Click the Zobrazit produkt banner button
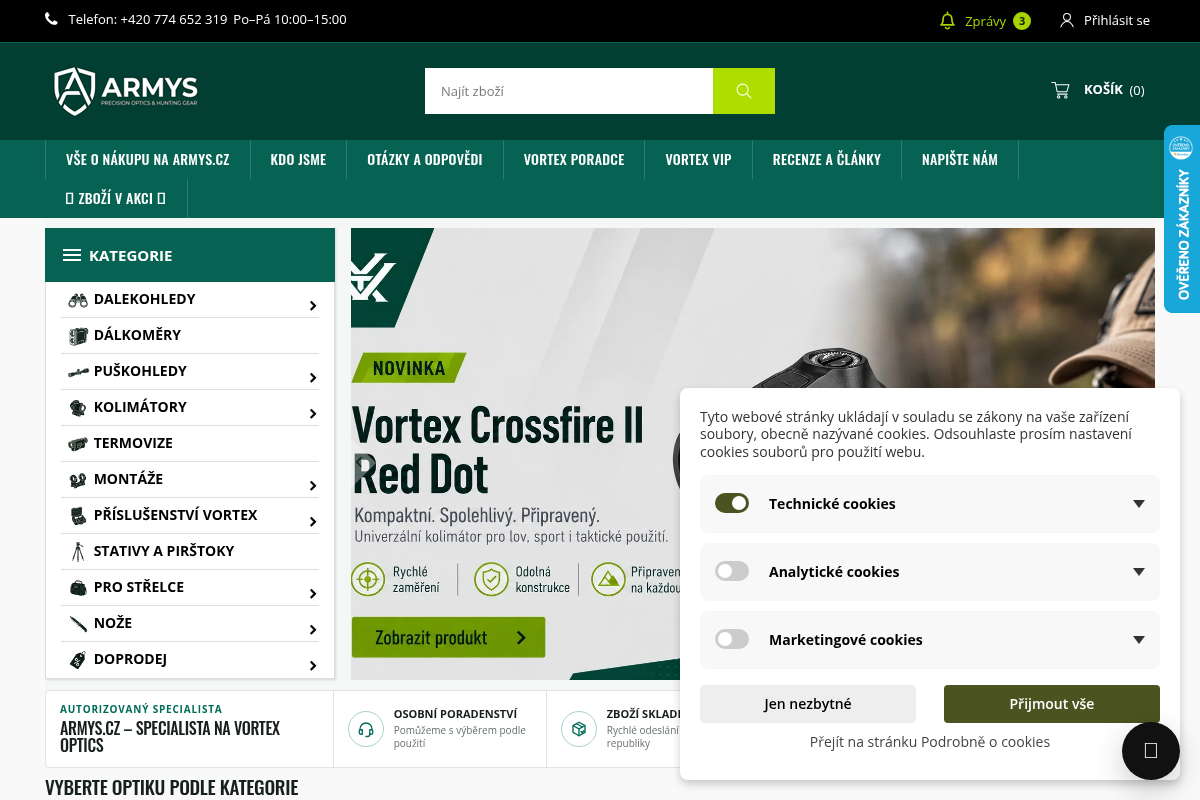The width and height of the screenshot is (1200, 800). coord(448,637)
